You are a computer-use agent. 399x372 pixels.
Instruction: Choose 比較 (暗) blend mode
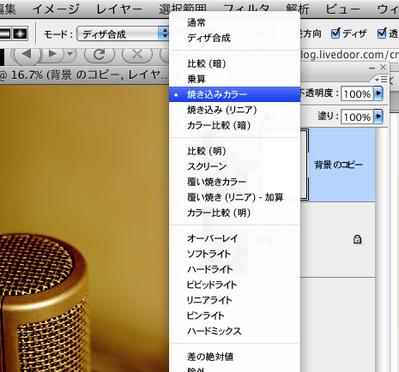[x=235, y=64]
